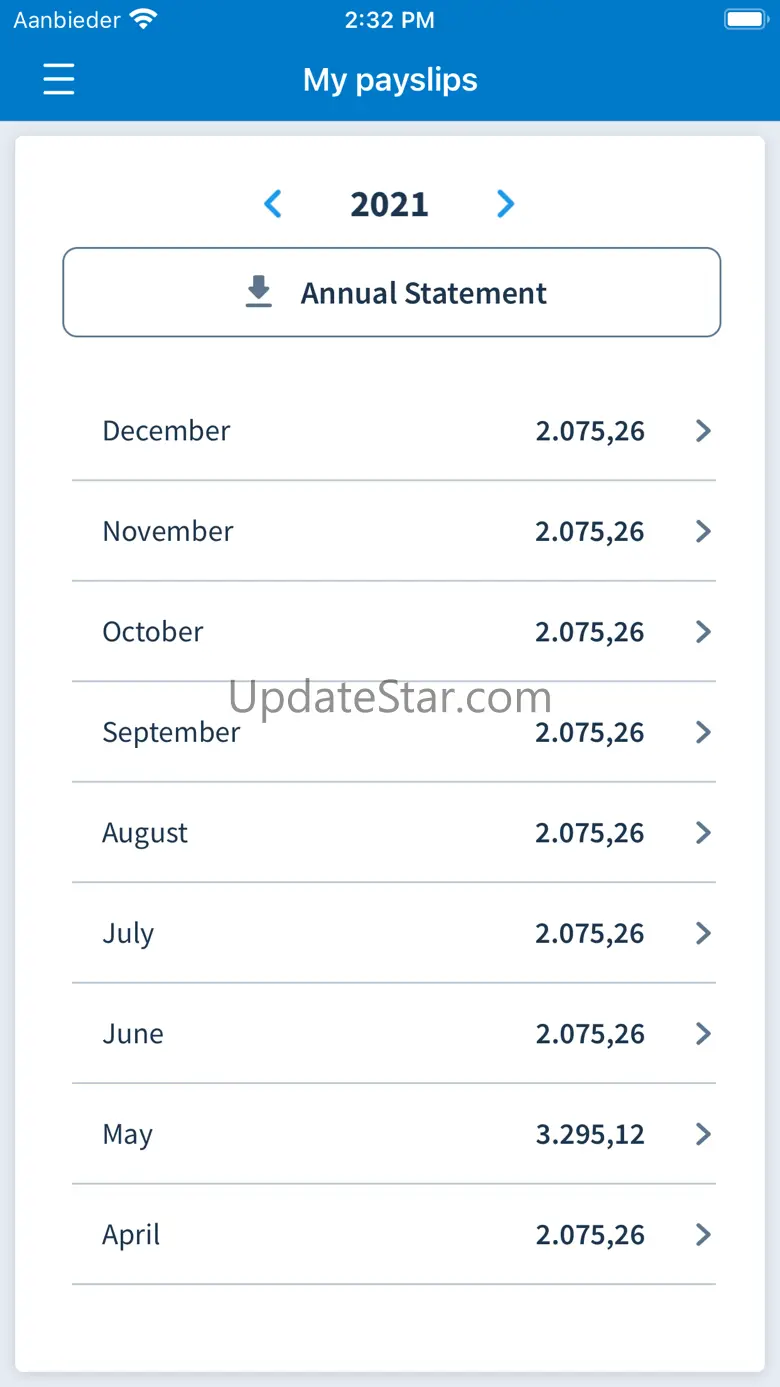Viewport: 780px width, 1387px height.
Task: Tap the Wi-Fi status icon
Action: tap(144, 19)
